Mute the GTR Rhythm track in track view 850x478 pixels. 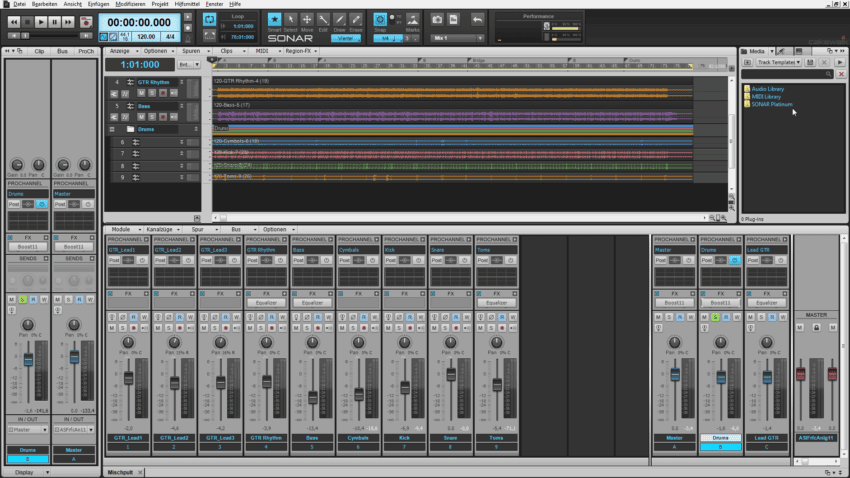141,93
